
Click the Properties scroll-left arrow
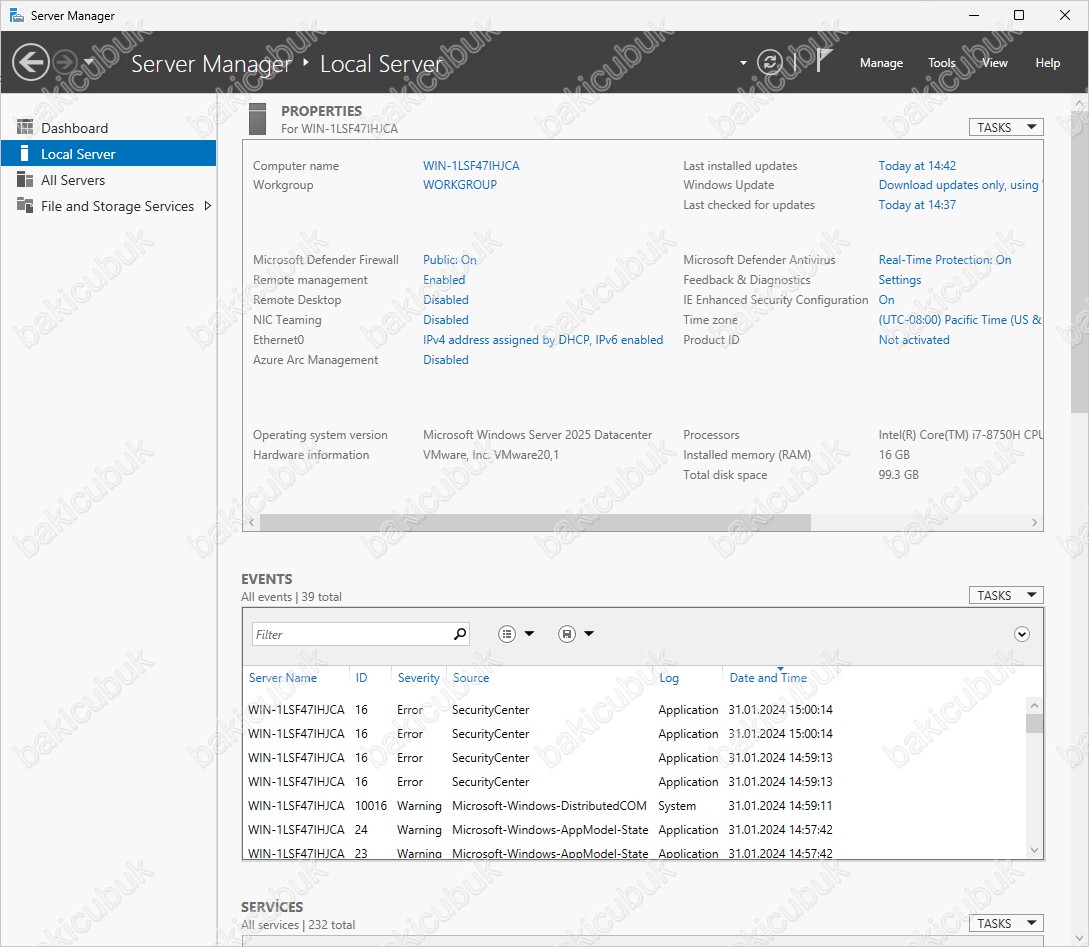pyautogui.click(x=251, y=523)
